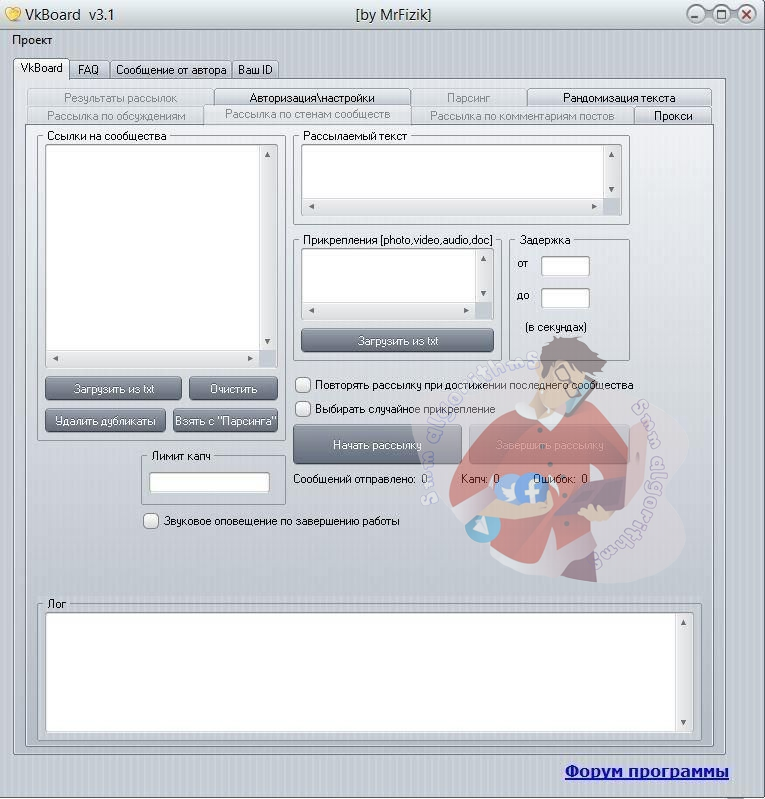
Task: Focus the delay 'от' field
Action: (565, 266)
